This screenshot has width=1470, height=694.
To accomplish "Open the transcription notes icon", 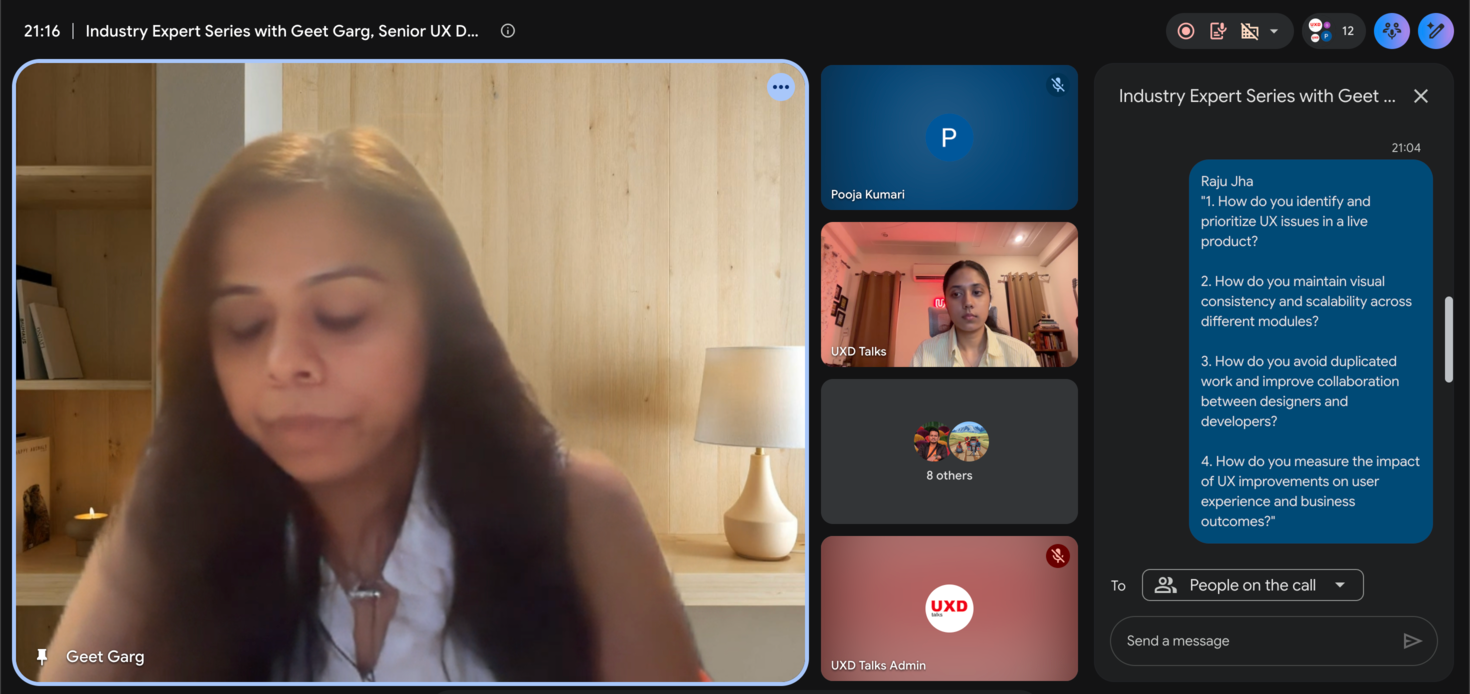I will click(x=1218, y=31).
